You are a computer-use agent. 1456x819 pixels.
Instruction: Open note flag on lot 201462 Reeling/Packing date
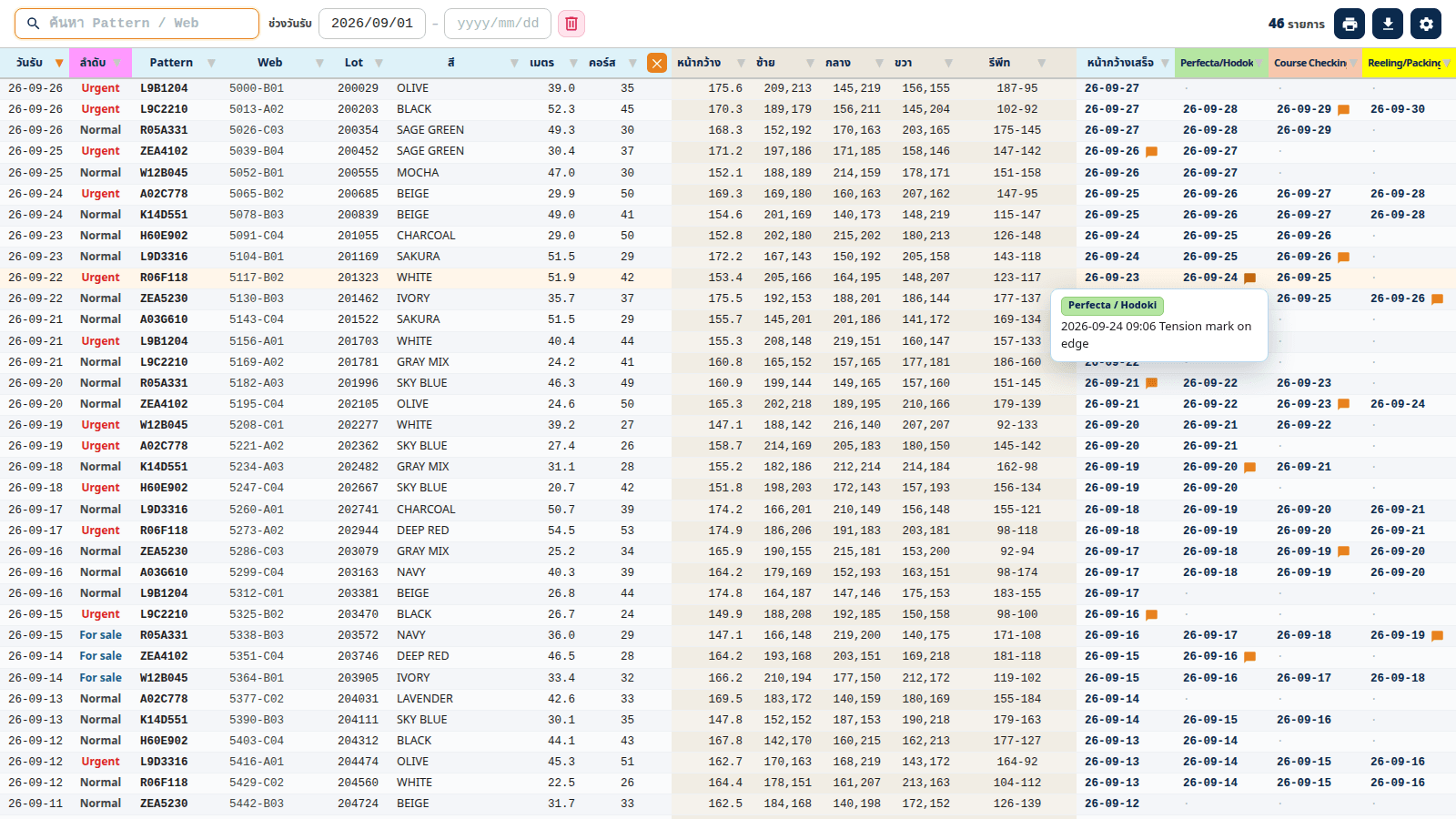1437,299
